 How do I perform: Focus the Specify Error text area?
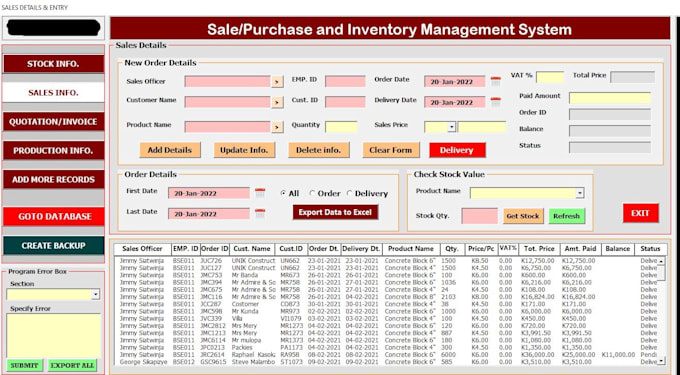pyautogui.click(x=53, y=336)
